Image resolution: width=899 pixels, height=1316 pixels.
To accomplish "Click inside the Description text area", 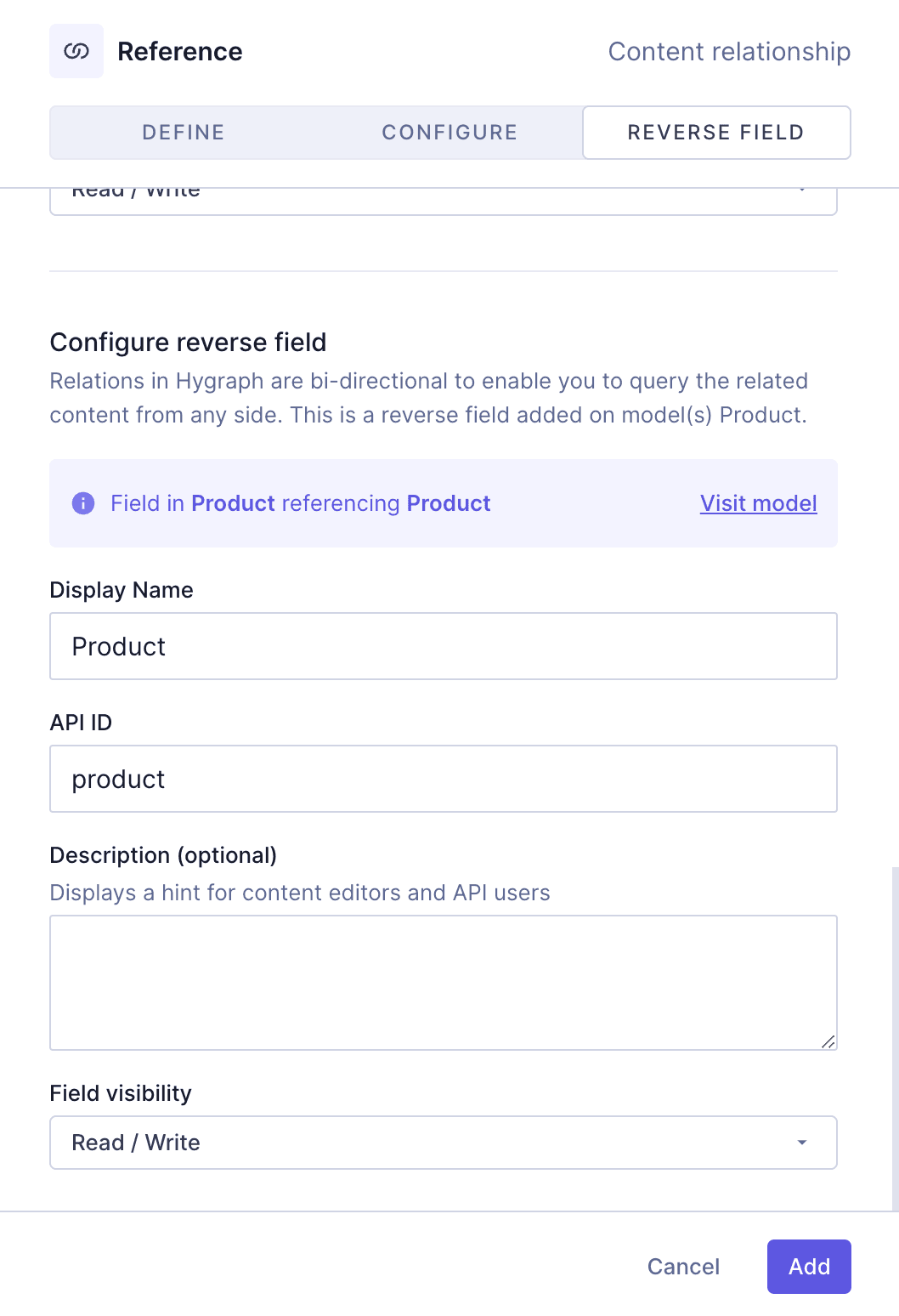I will click(x=444, y=982).
